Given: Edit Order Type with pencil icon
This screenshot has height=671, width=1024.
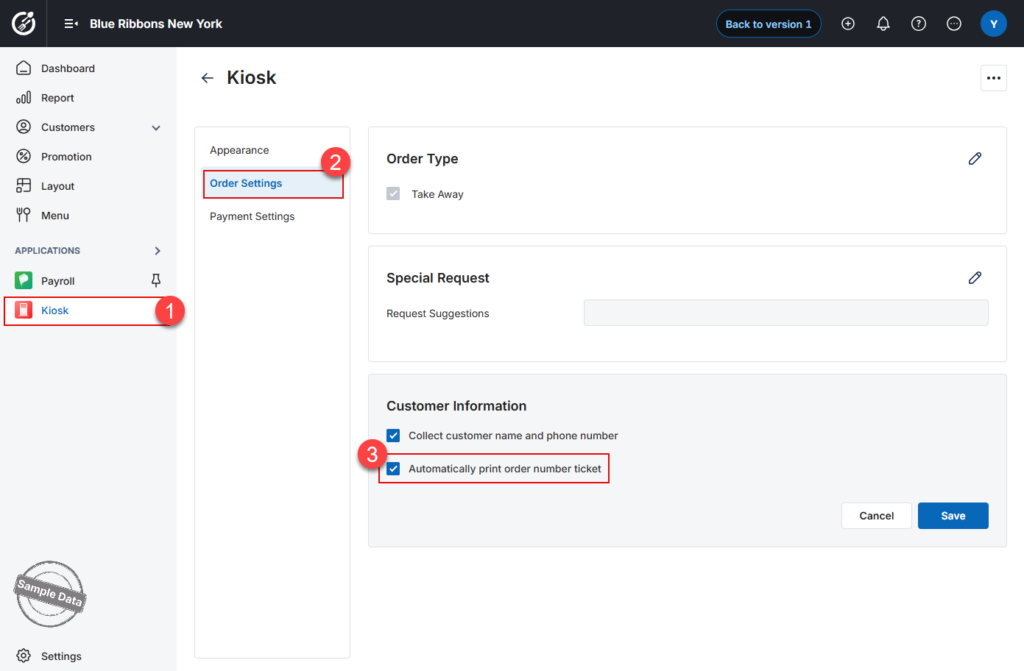Looking at the screenshot, I should tap(974, 159).
